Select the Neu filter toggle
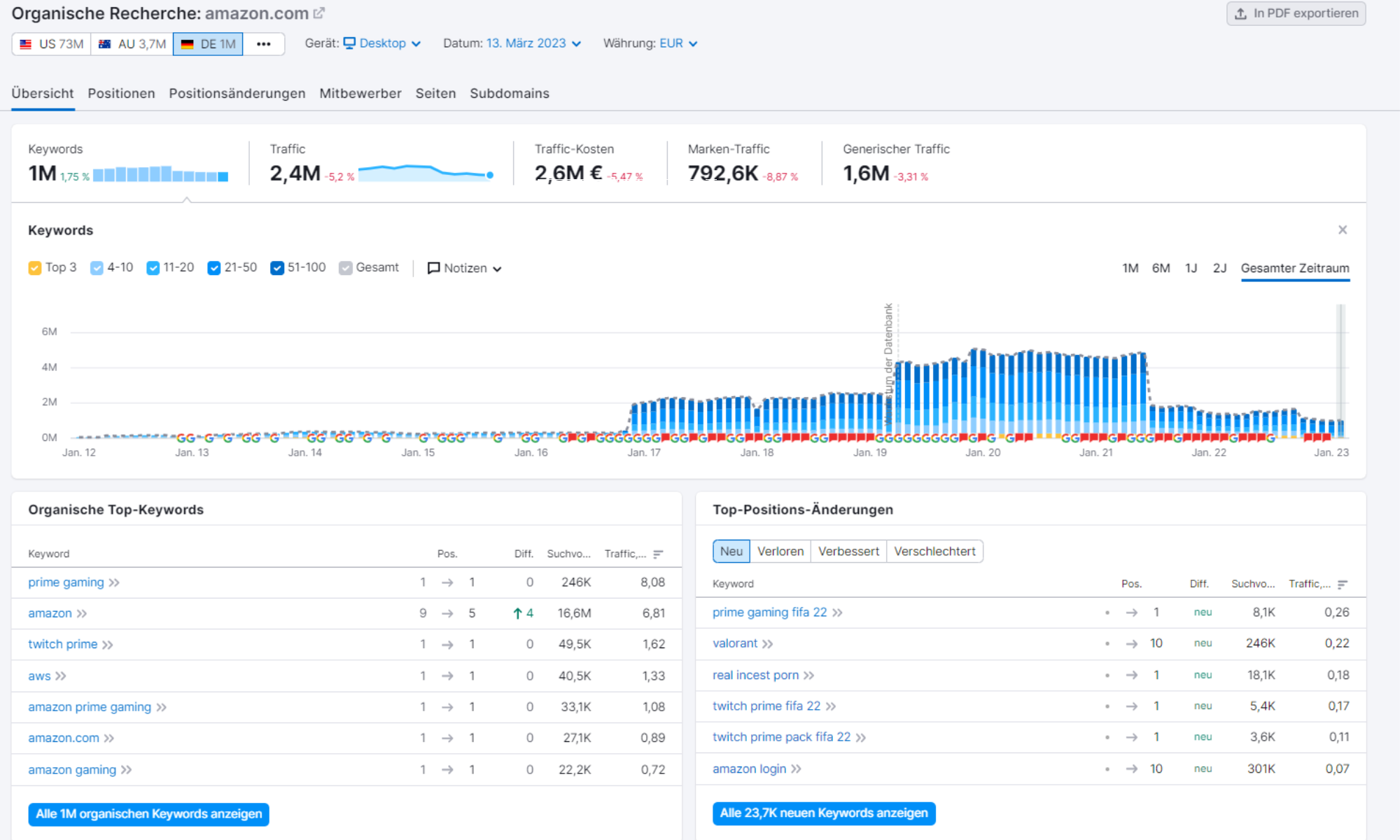Screen dimensions: 1400x840 click(x=731, y=552)
